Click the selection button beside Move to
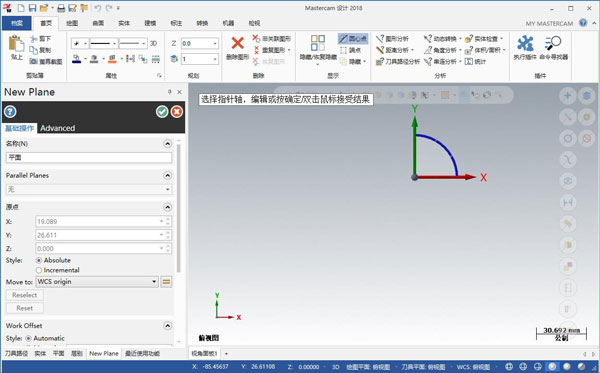This screenshot has height=373, width=600. click(x=166, y=282)
